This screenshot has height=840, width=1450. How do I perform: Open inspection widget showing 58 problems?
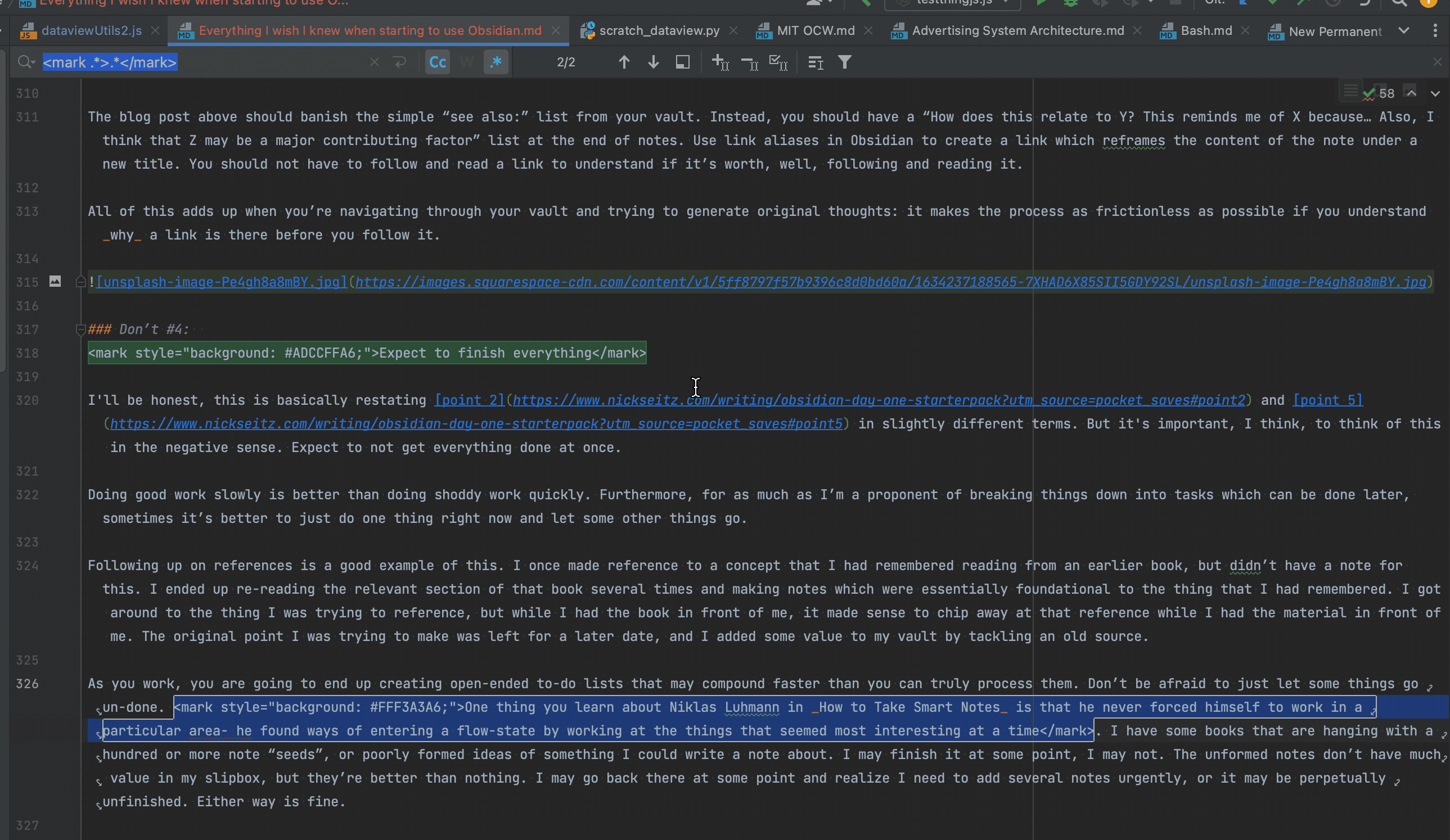point(1379,93)
